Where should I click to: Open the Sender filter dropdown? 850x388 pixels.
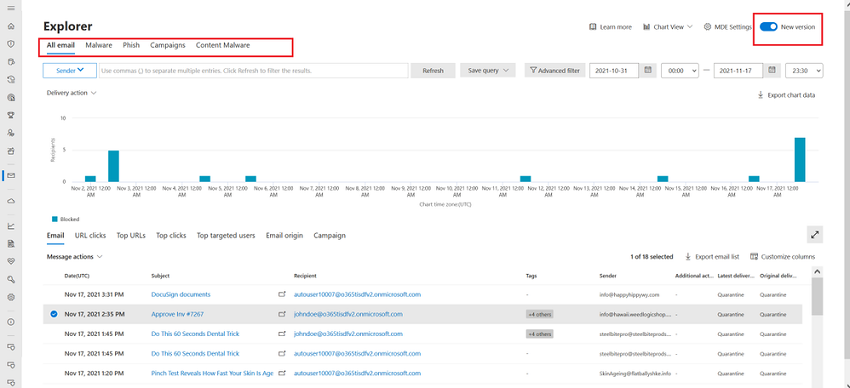70,70
